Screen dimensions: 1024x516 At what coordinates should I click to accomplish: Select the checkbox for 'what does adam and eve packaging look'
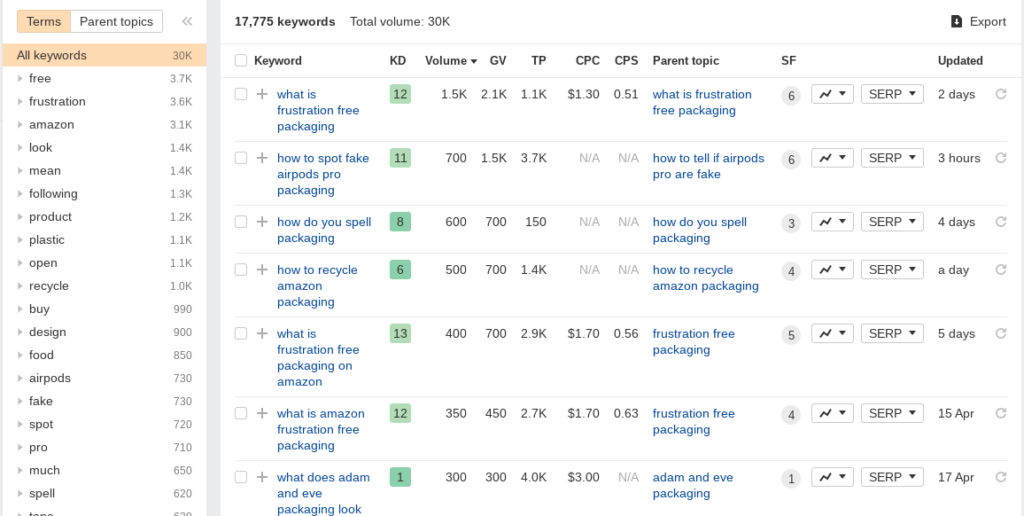tap(241, 477)
